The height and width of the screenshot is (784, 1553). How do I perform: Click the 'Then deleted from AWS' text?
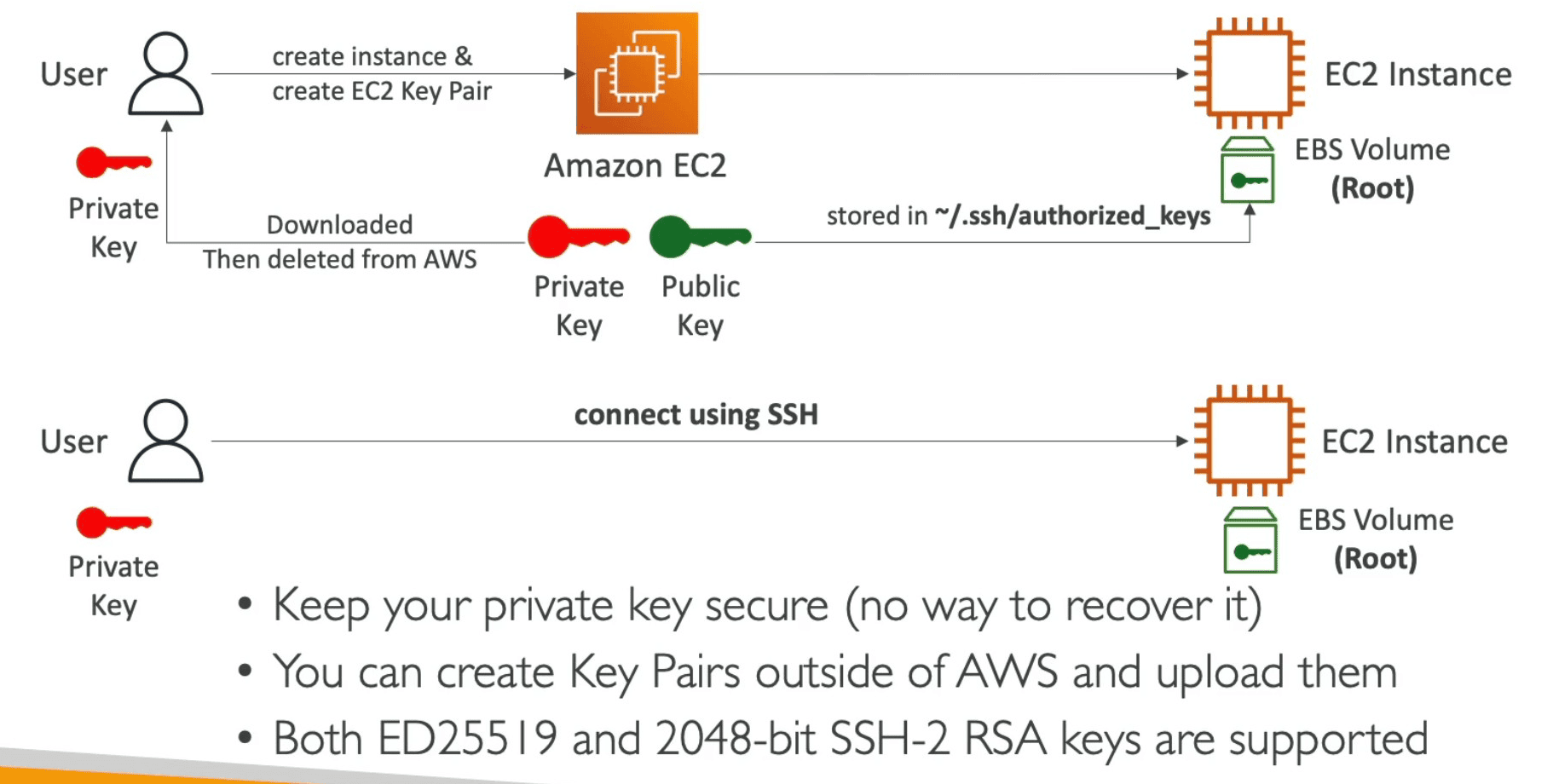coord(339,259)
